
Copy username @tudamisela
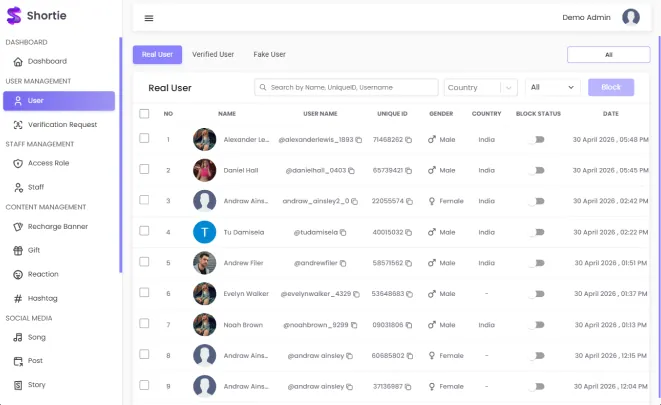pyautogui.click(x=343, y=233)
